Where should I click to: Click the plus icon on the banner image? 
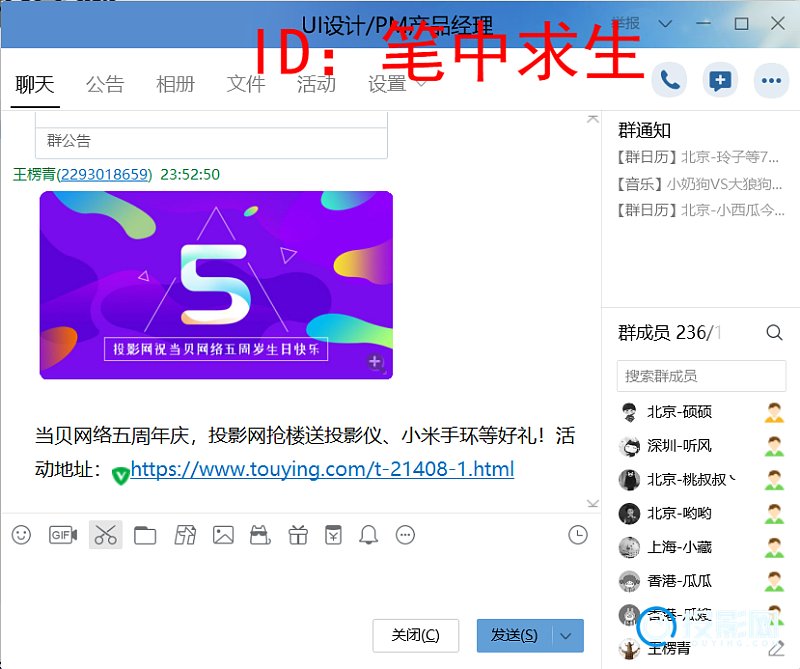(x=375, y=362)
